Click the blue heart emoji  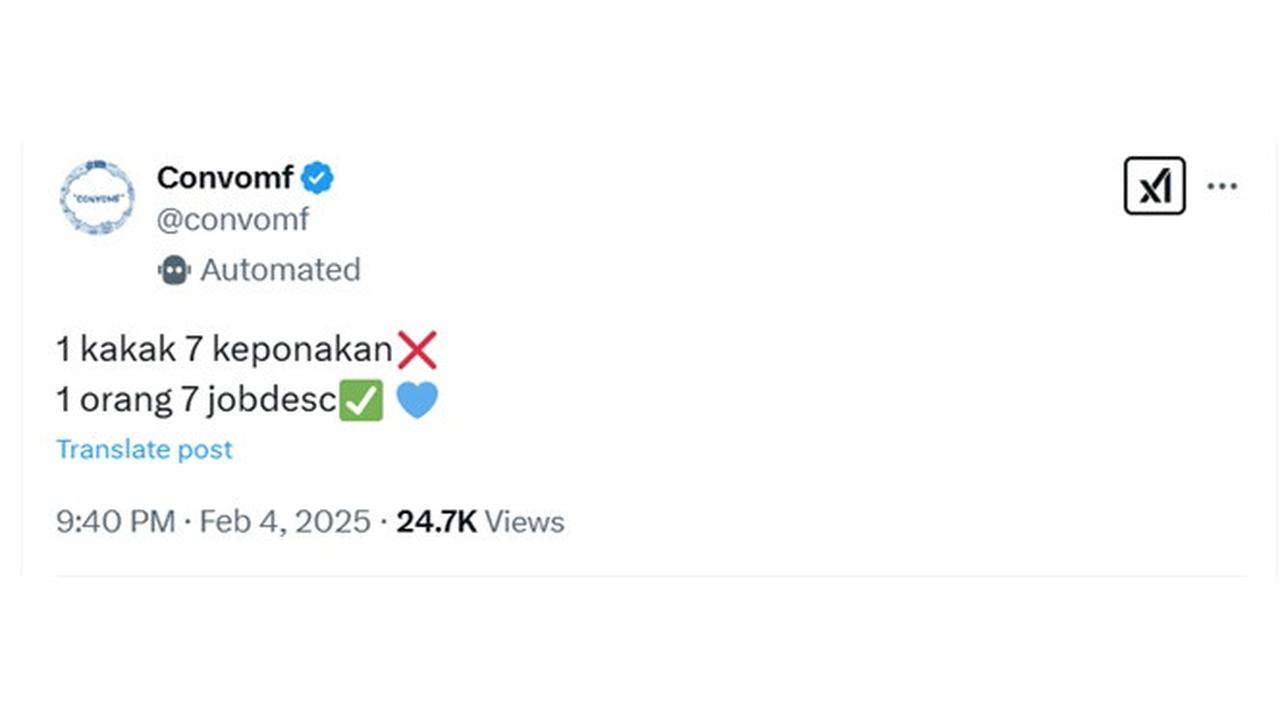417,401
